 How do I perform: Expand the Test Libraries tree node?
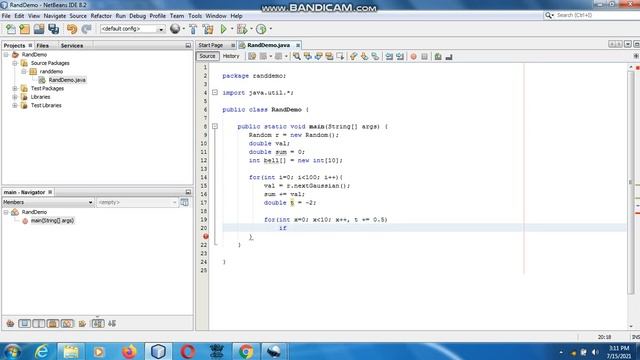point(15,105)
